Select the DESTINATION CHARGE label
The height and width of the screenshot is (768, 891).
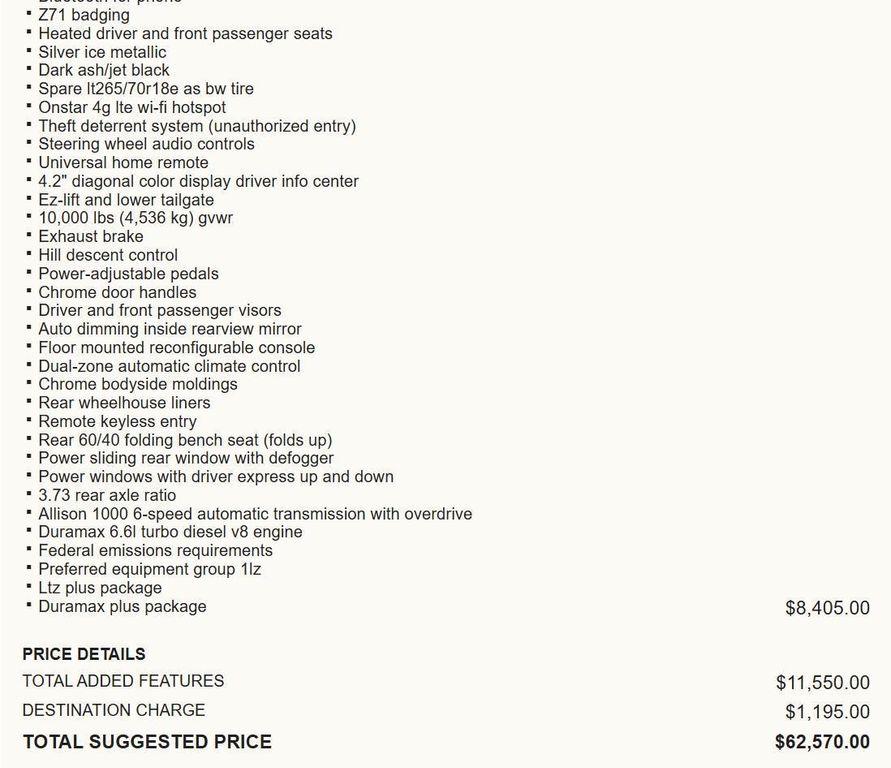click(114, 710)
